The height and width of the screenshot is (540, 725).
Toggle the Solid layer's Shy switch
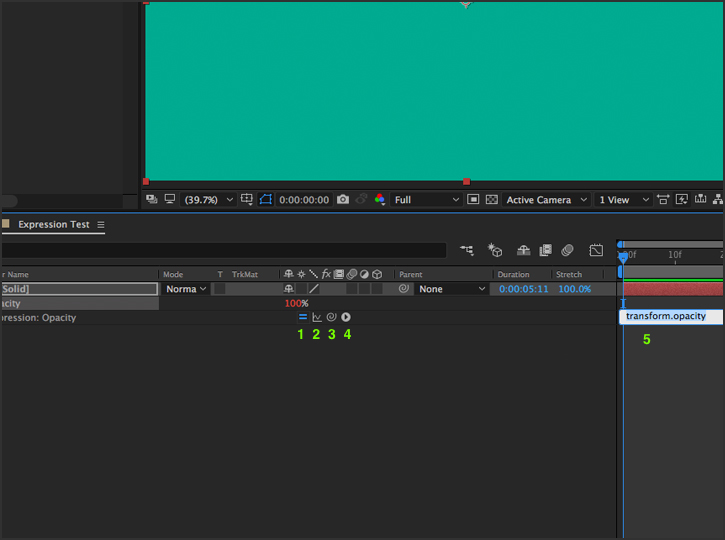click(x=289, y=289)
